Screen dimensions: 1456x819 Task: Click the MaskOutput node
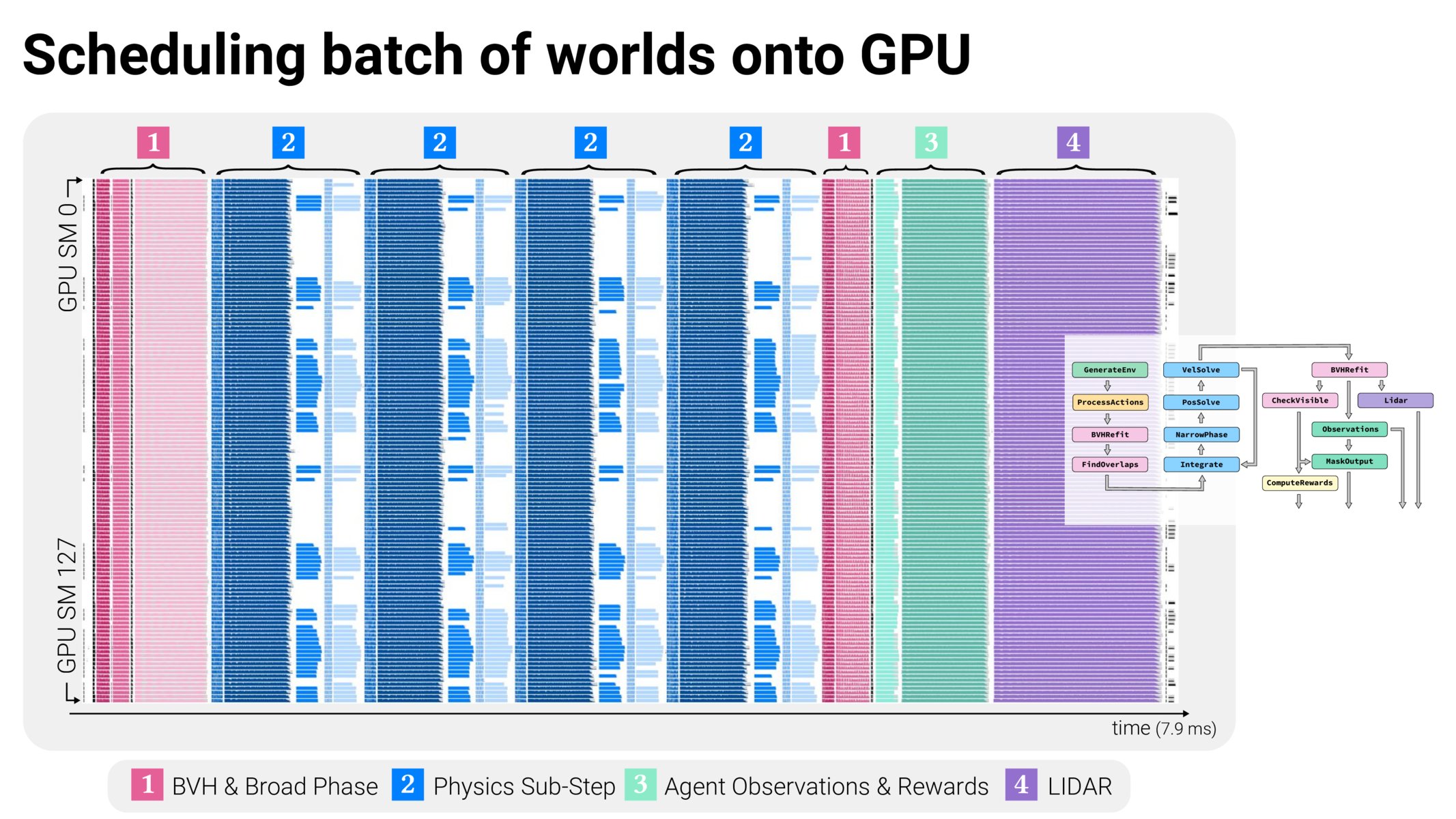[1349, 461]
